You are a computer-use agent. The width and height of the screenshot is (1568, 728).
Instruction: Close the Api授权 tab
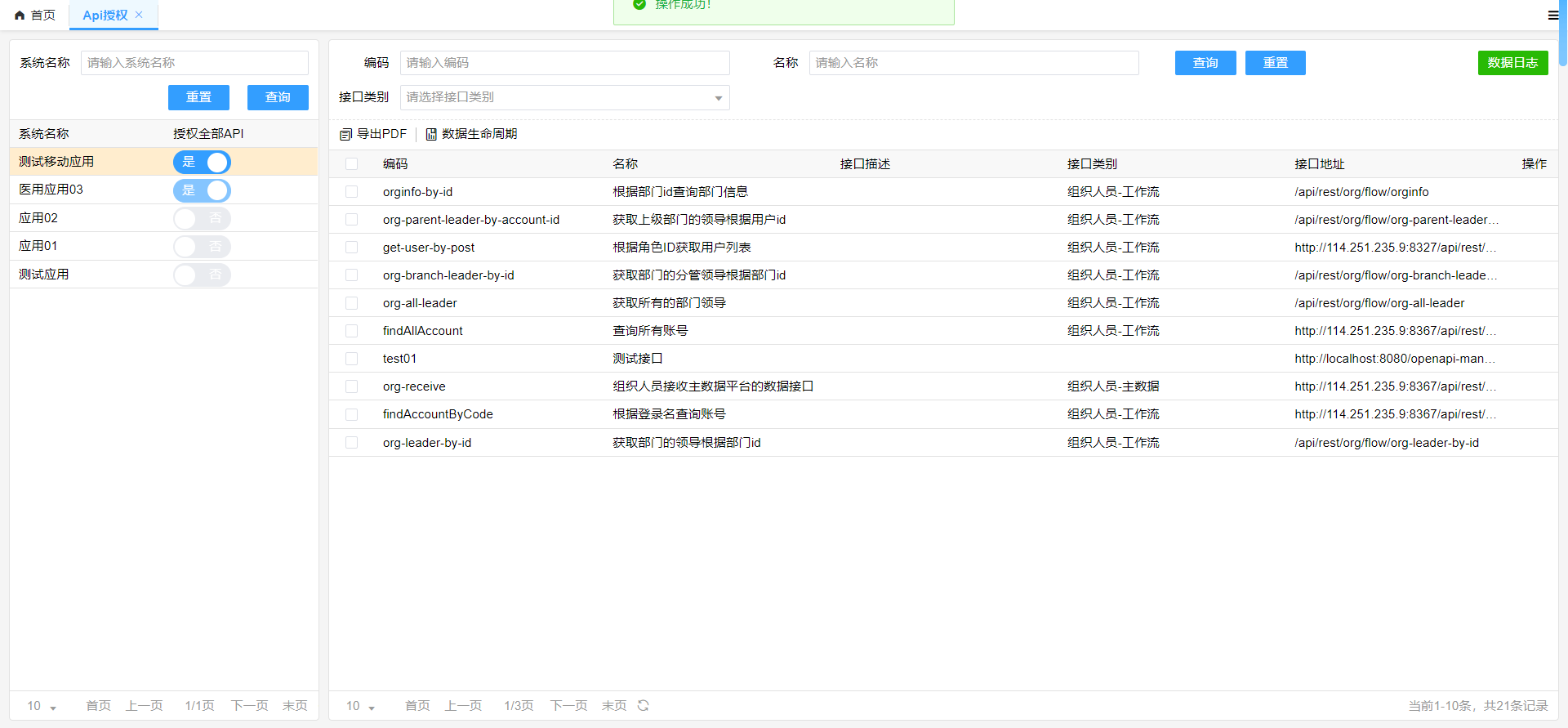point(139,15)
